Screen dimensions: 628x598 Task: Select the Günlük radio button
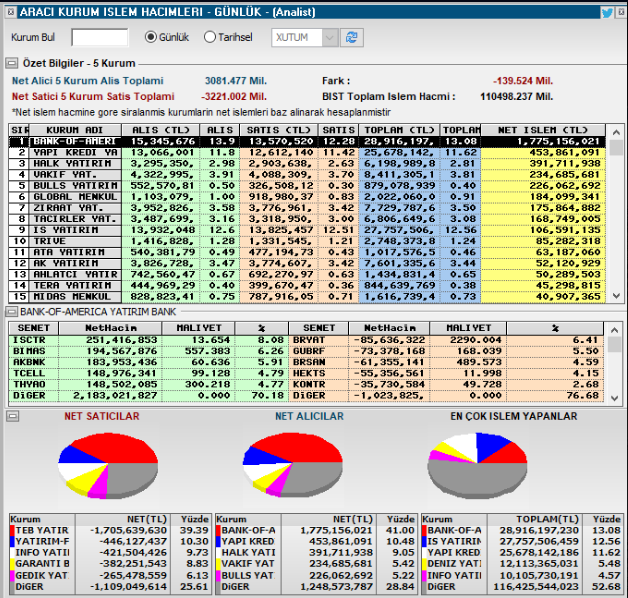click(151, 37)
